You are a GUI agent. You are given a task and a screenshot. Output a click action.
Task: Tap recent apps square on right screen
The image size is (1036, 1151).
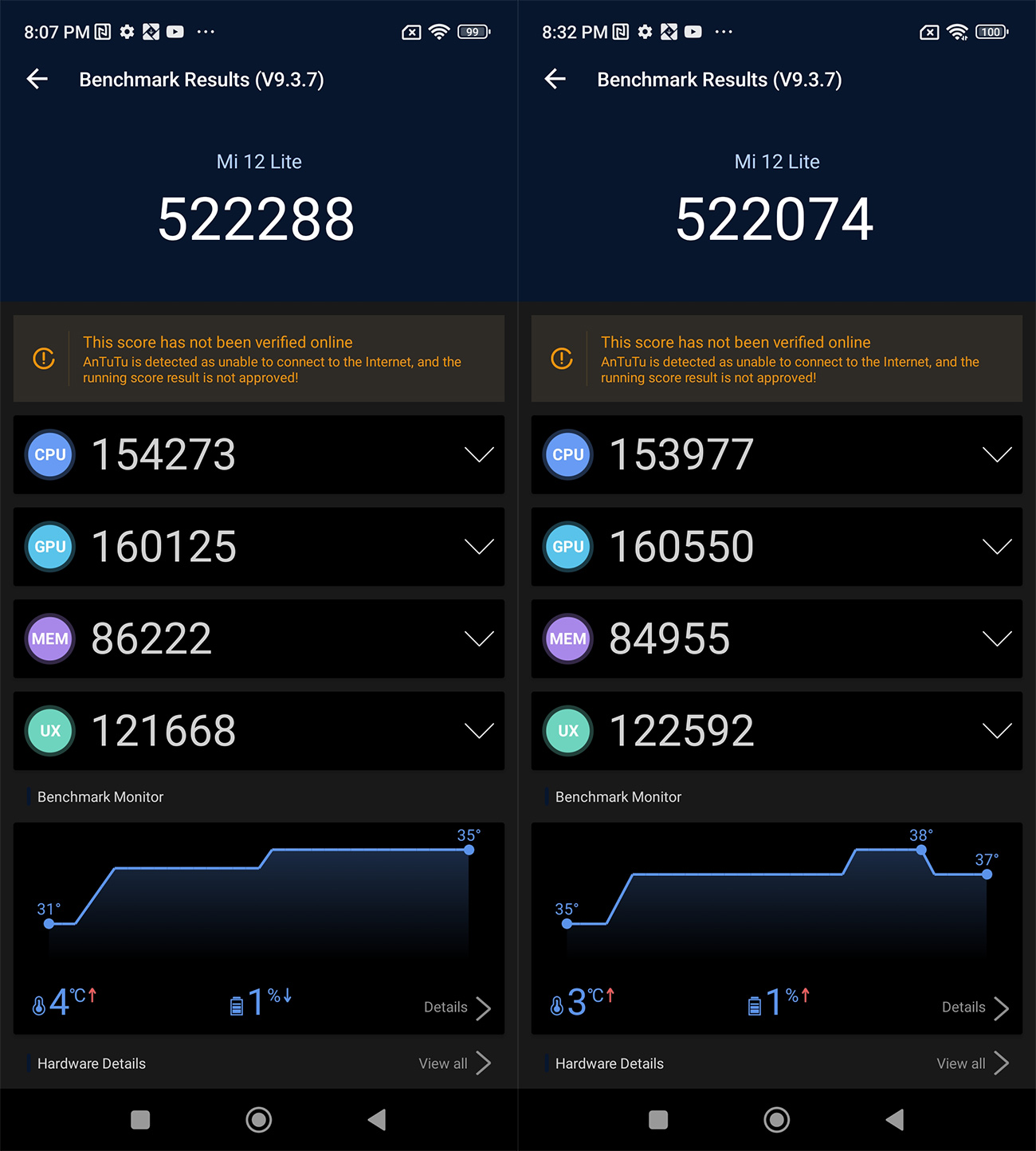pos(658,1120)
